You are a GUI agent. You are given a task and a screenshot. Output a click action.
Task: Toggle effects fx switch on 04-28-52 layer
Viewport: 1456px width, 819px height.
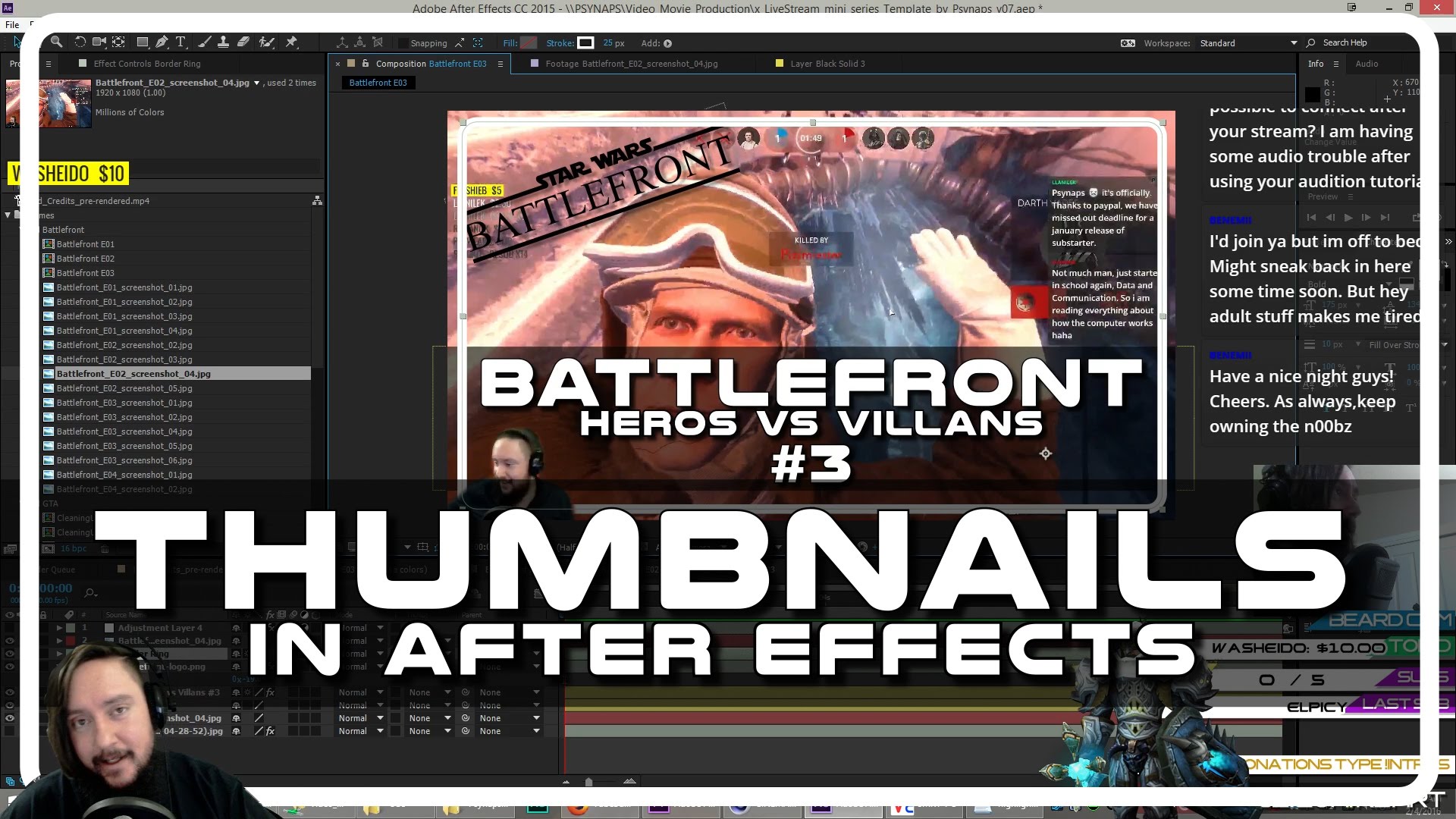coord(269,731)
